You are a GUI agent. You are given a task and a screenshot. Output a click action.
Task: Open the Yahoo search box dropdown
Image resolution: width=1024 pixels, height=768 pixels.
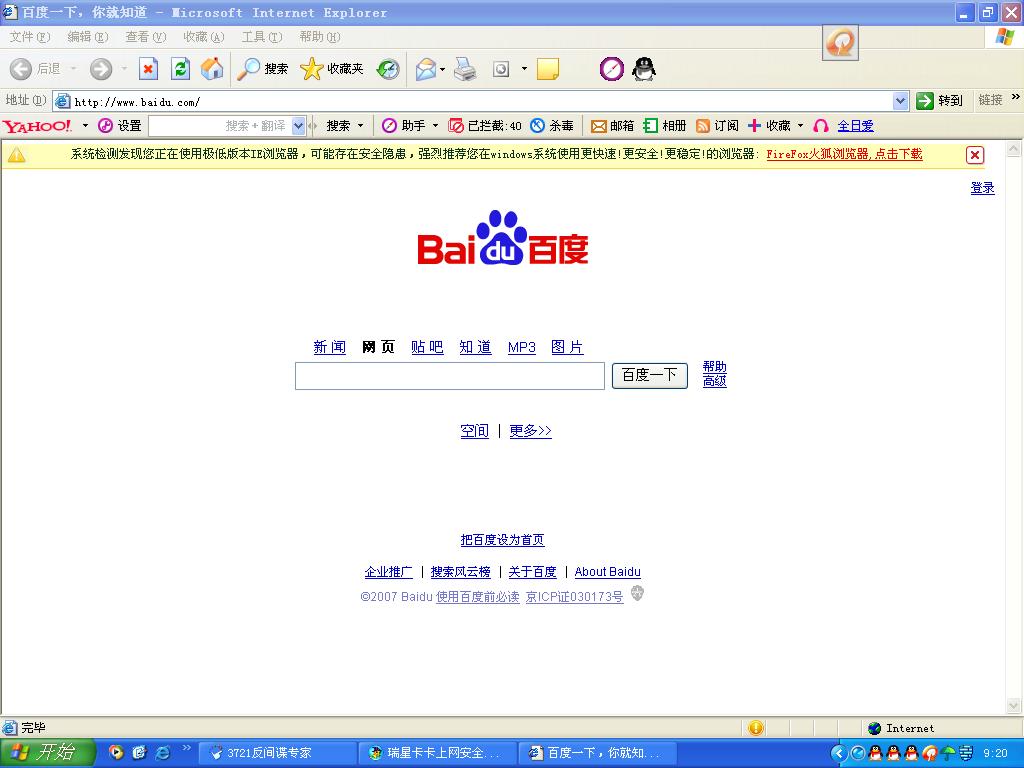tap(298, 126)
